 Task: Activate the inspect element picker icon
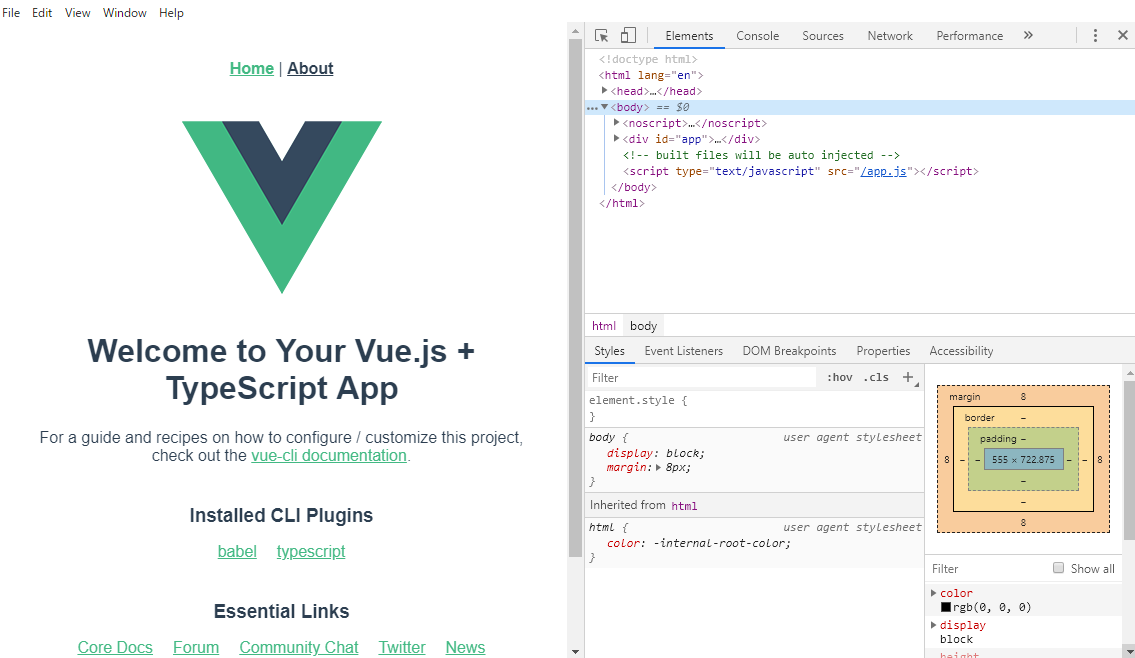click(x=601, y=35)
